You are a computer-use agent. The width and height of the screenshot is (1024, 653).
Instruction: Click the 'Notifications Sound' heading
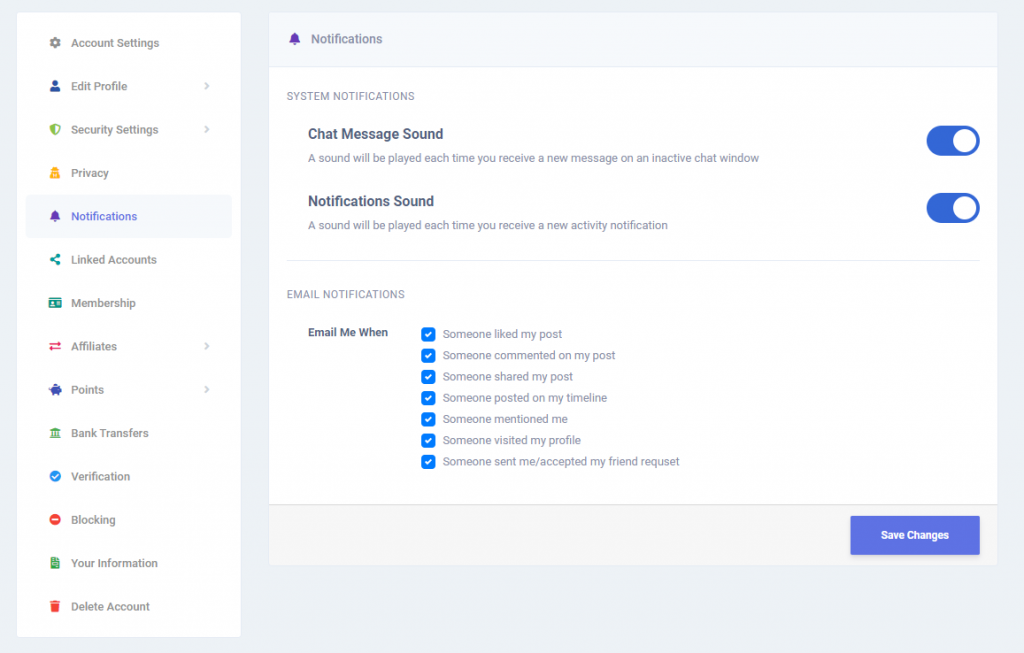pos(371,201)
